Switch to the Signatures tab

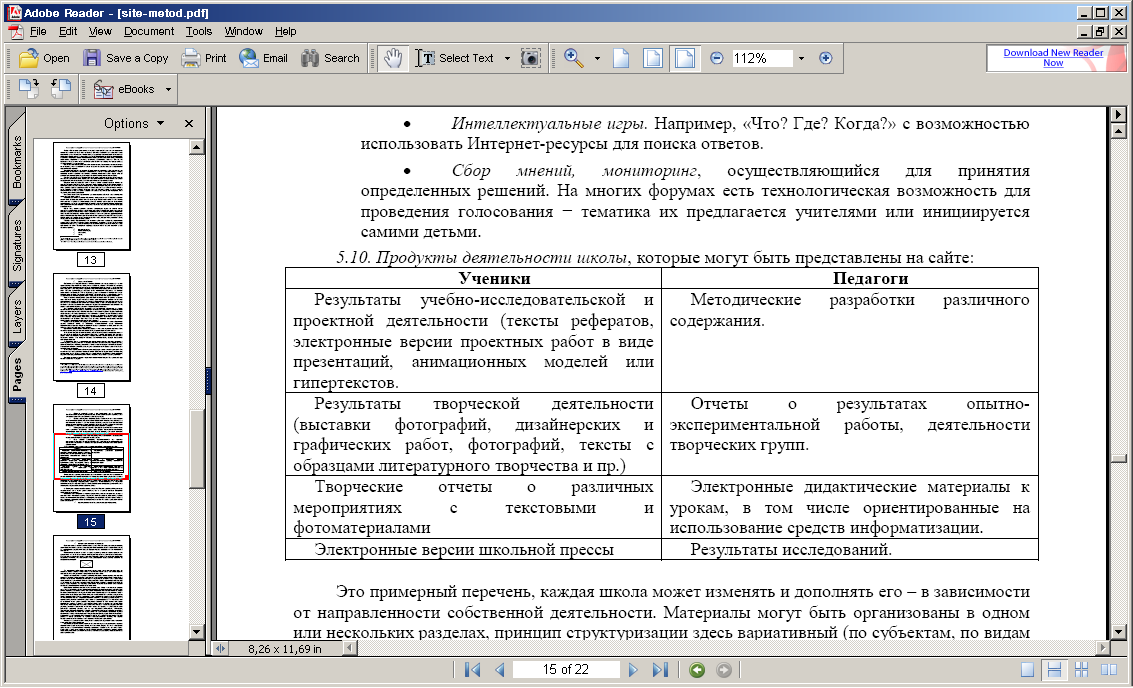click(x=17, y=246)
